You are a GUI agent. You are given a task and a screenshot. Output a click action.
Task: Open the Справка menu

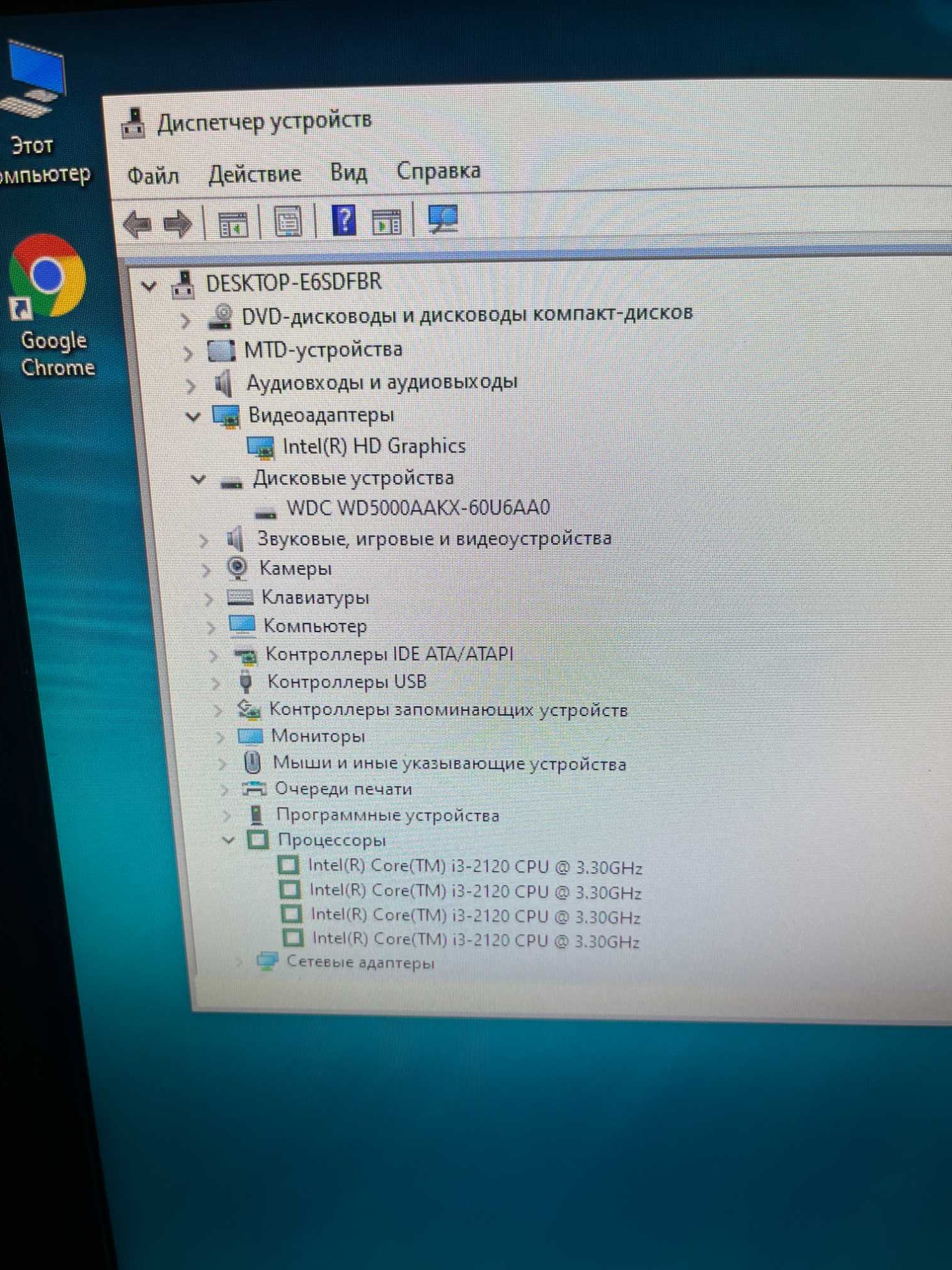click(x=439, y=170)
